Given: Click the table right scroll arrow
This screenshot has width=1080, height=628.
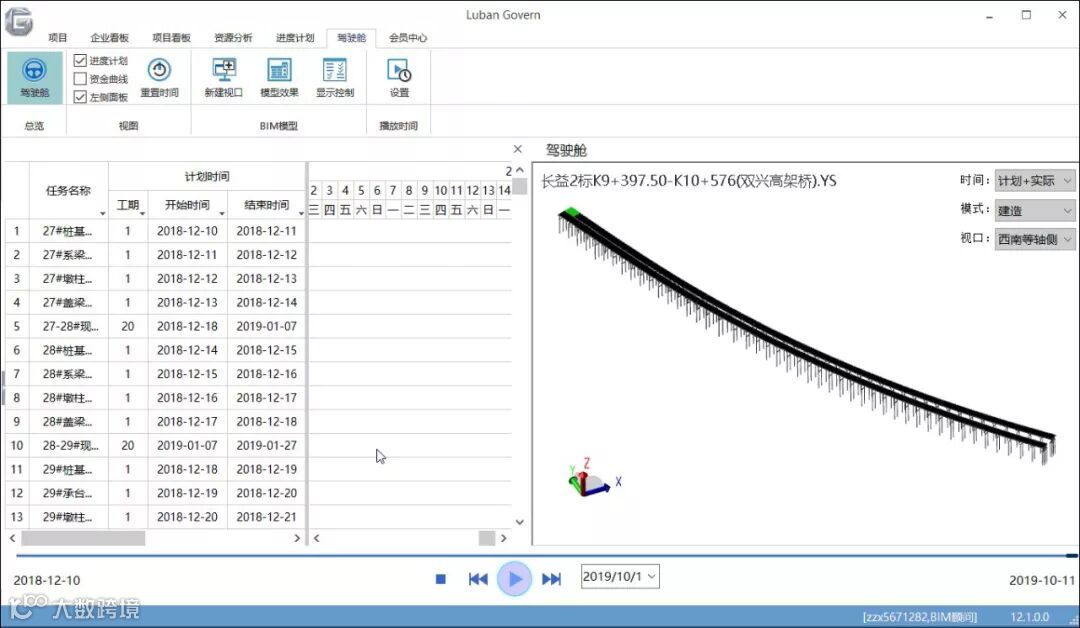Looking at the screenshot, I should pyautogui.click(x=297, y=538).
